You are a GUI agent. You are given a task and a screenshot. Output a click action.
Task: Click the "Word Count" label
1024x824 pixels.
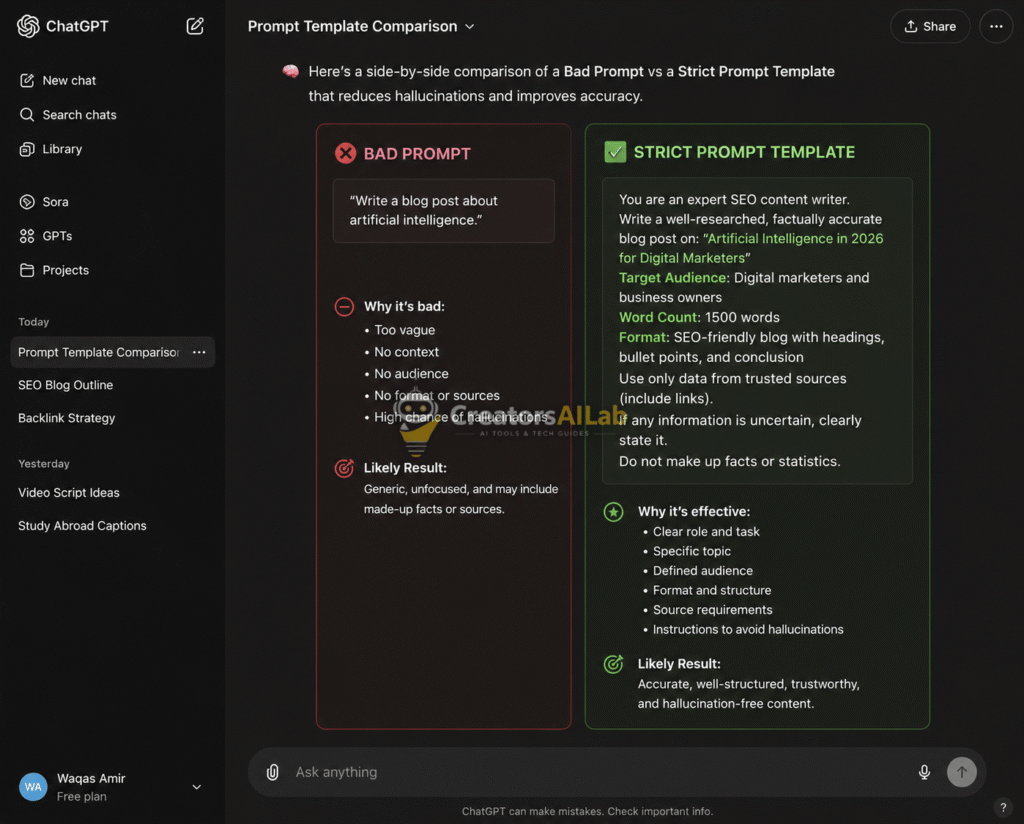click(658, 317)
